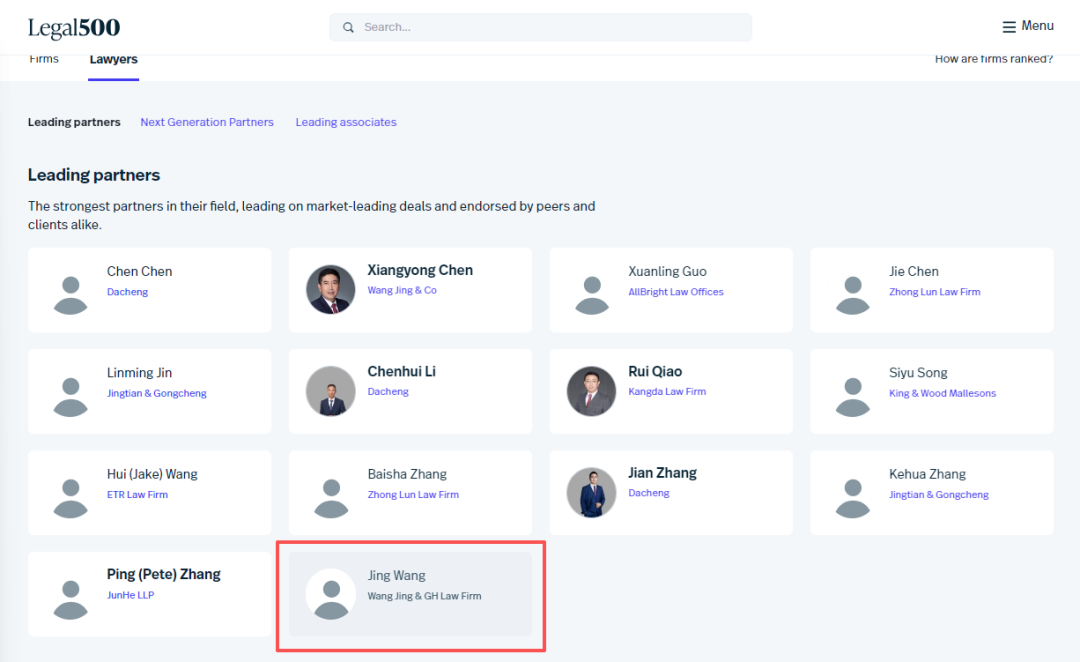The image size is (1080, 662).
Task: Open Jie Chen's Zhong Lun Law Firm link
Action: click(935, 292)
